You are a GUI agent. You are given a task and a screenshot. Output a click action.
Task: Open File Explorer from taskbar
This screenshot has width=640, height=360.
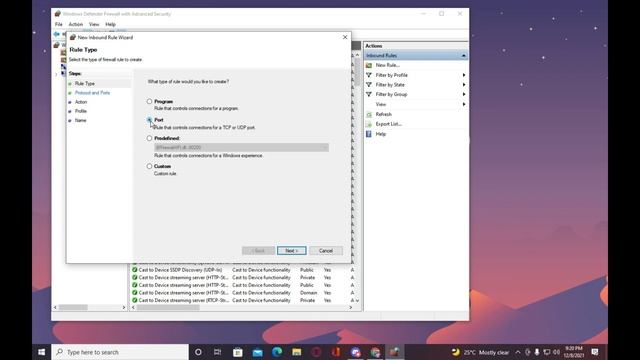click(296, 352)
